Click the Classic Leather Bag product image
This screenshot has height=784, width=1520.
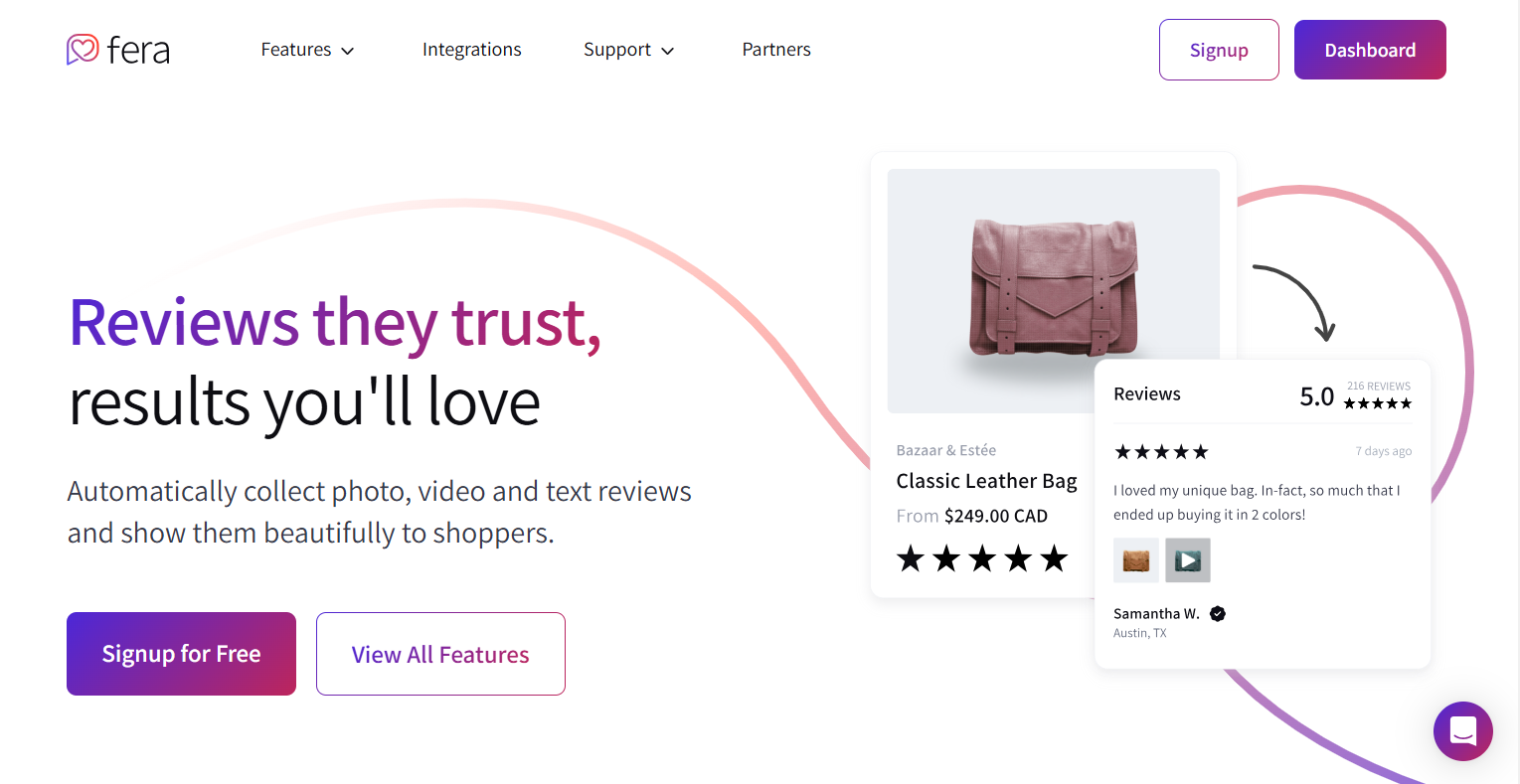1053,290
